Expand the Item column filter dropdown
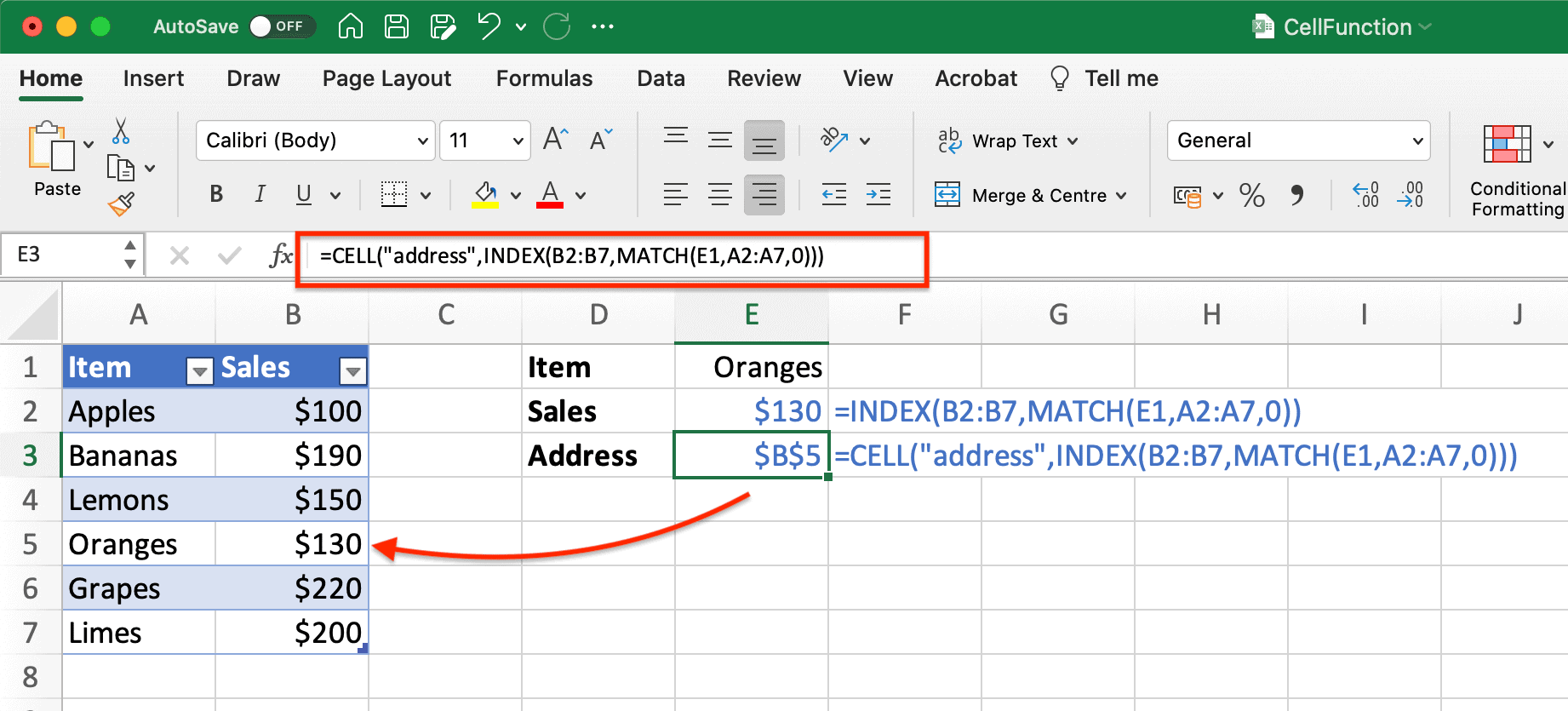Image resolution: width=1568 pixels, height=711 pixels. point(200,370)
